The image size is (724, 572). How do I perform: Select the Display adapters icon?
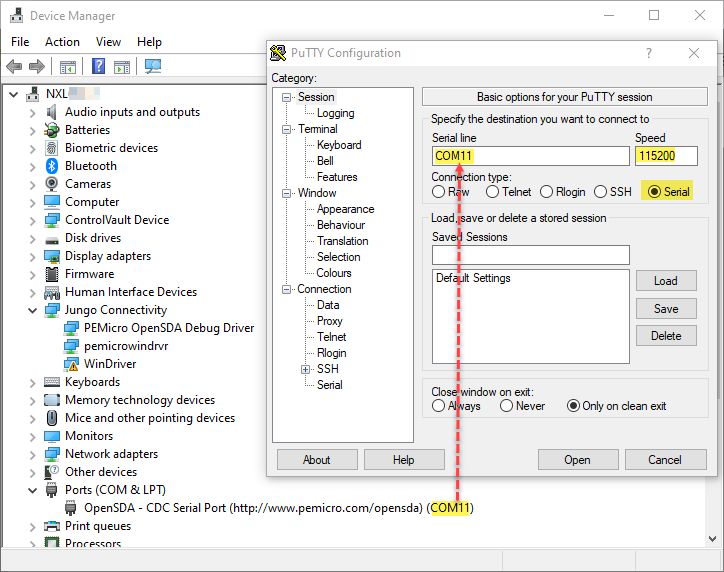[x=52, y=256]
